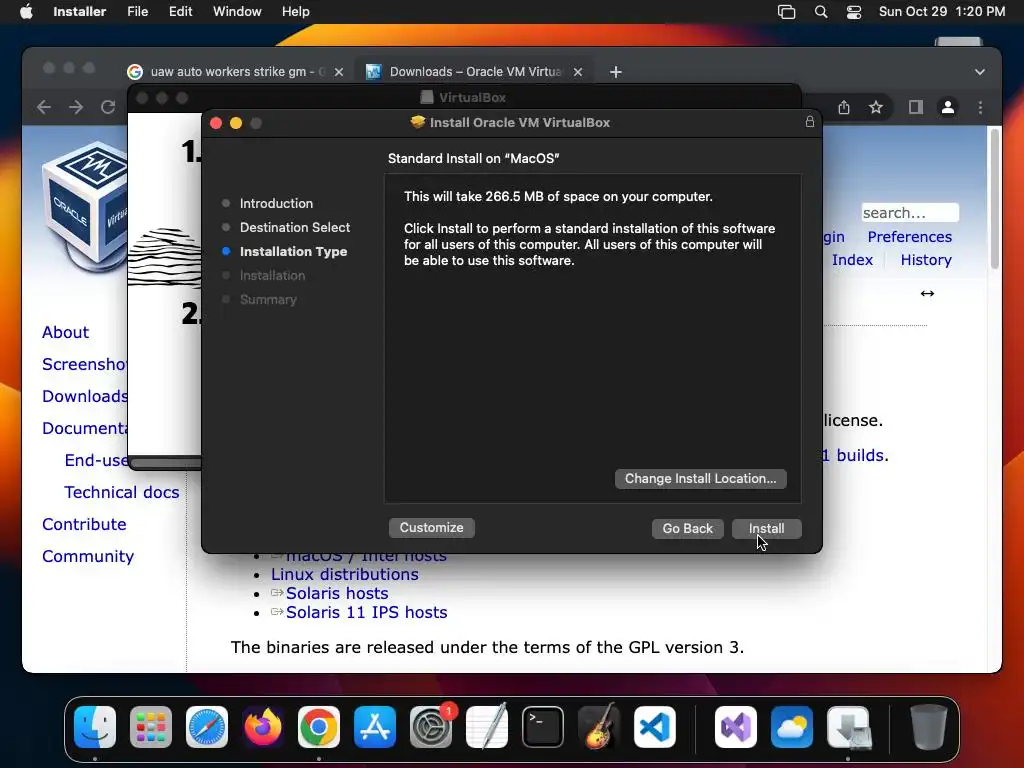The image size is (1024, 768).
Task: Select the Destination Select step
Action: (295, 227)
